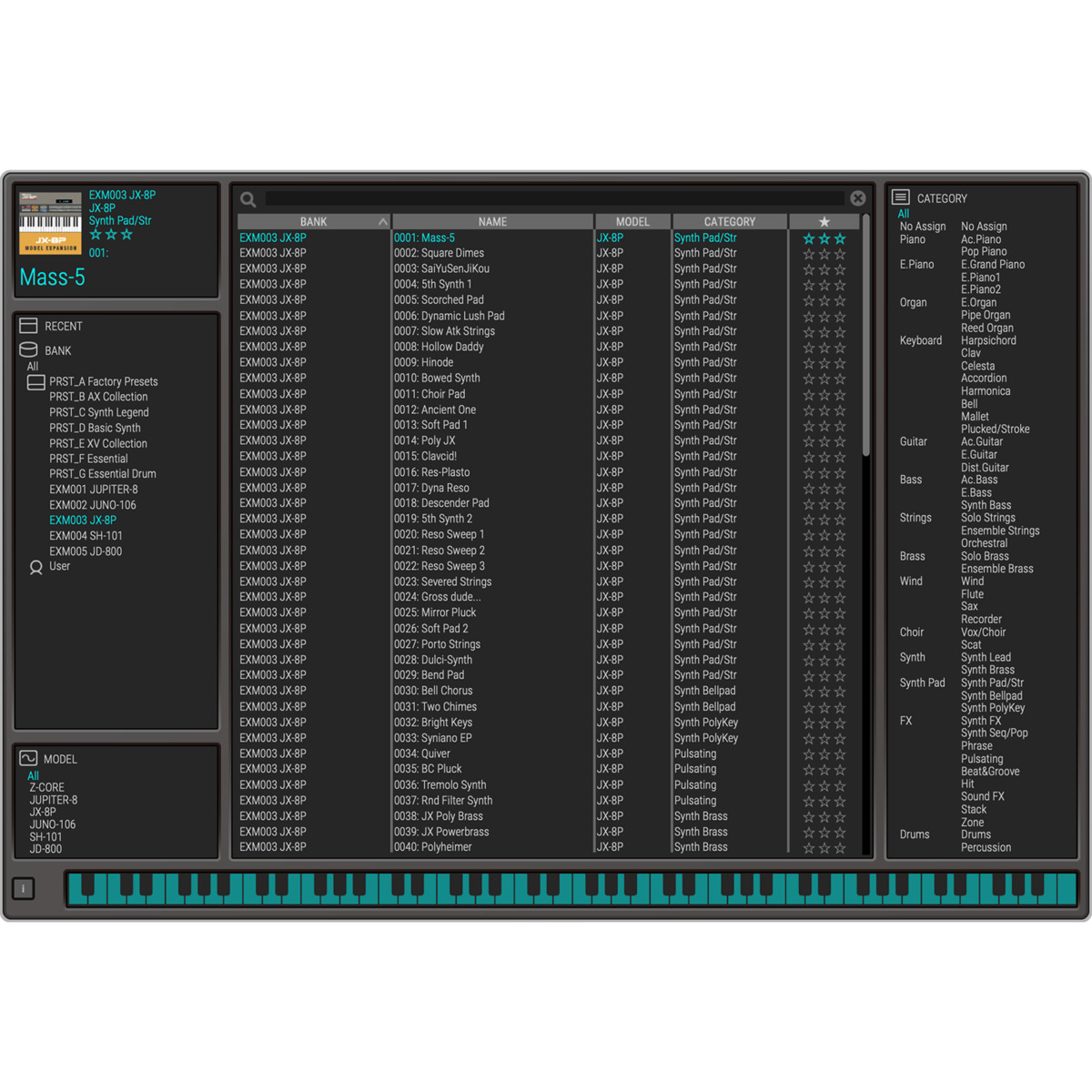Filter category by Synth Pad/Str subcategory
This screenshot has width=1092, height=1092.
[992, 682]
